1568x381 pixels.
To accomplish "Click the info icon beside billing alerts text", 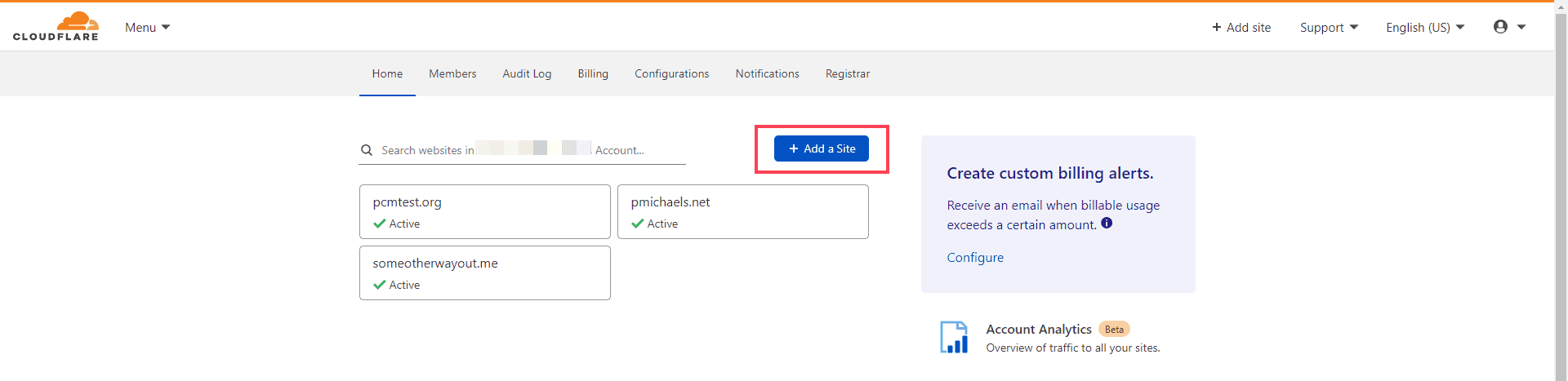I will (x=1107, y=223).
